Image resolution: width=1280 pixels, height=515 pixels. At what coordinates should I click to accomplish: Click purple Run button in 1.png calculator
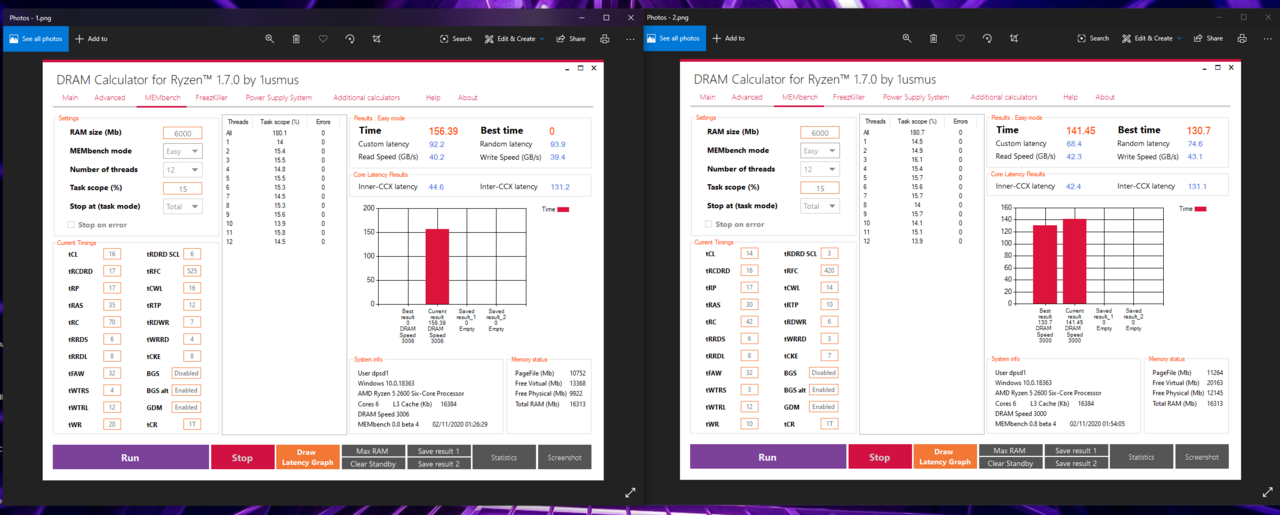pos(130,457)
